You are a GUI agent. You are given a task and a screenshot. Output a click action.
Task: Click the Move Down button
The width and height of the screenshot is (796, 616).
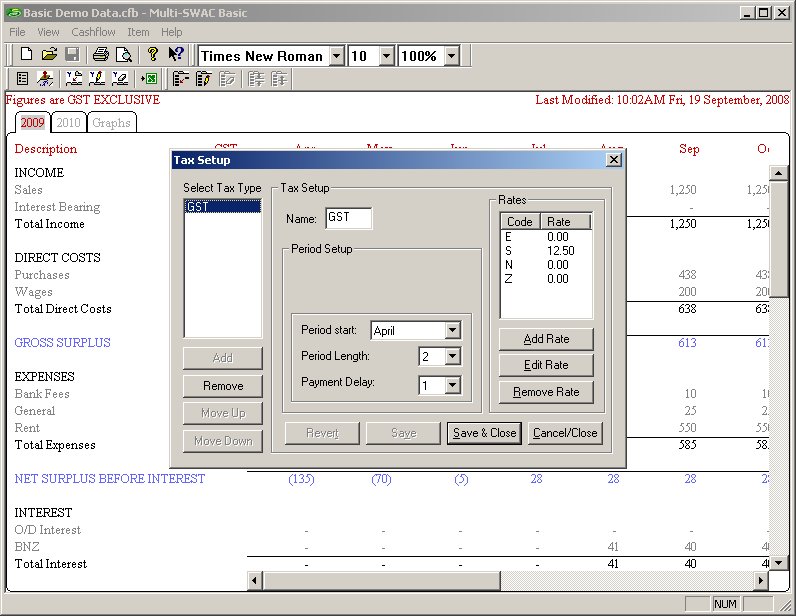pos(223,441)
